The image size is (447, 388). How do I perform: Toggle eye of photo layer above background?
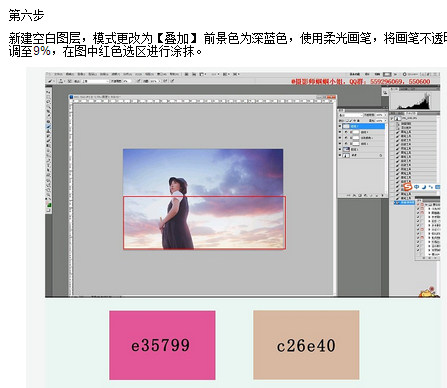tap(340, 149)
